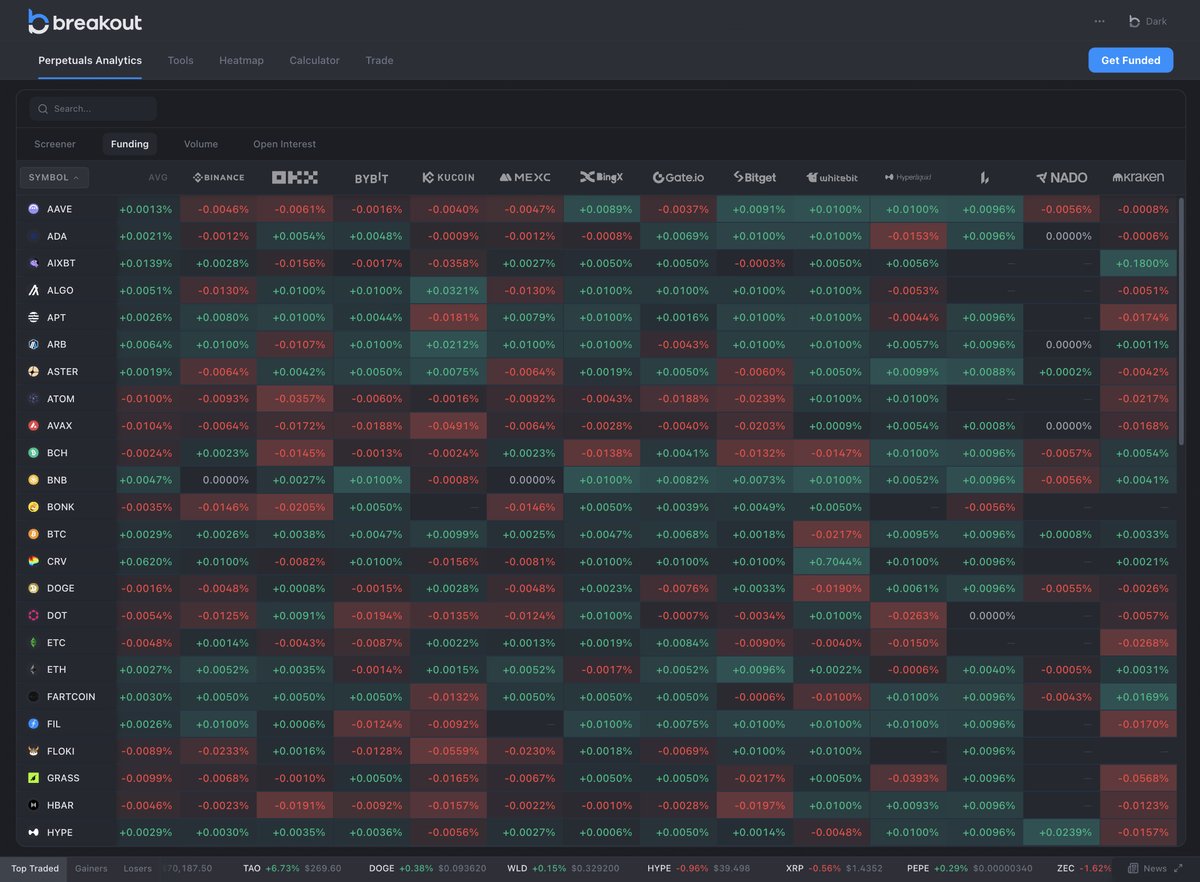Open Perpetuals Analytics tab
The image size is (1200, 882).
pyautogui.click(x=90, y=60)
